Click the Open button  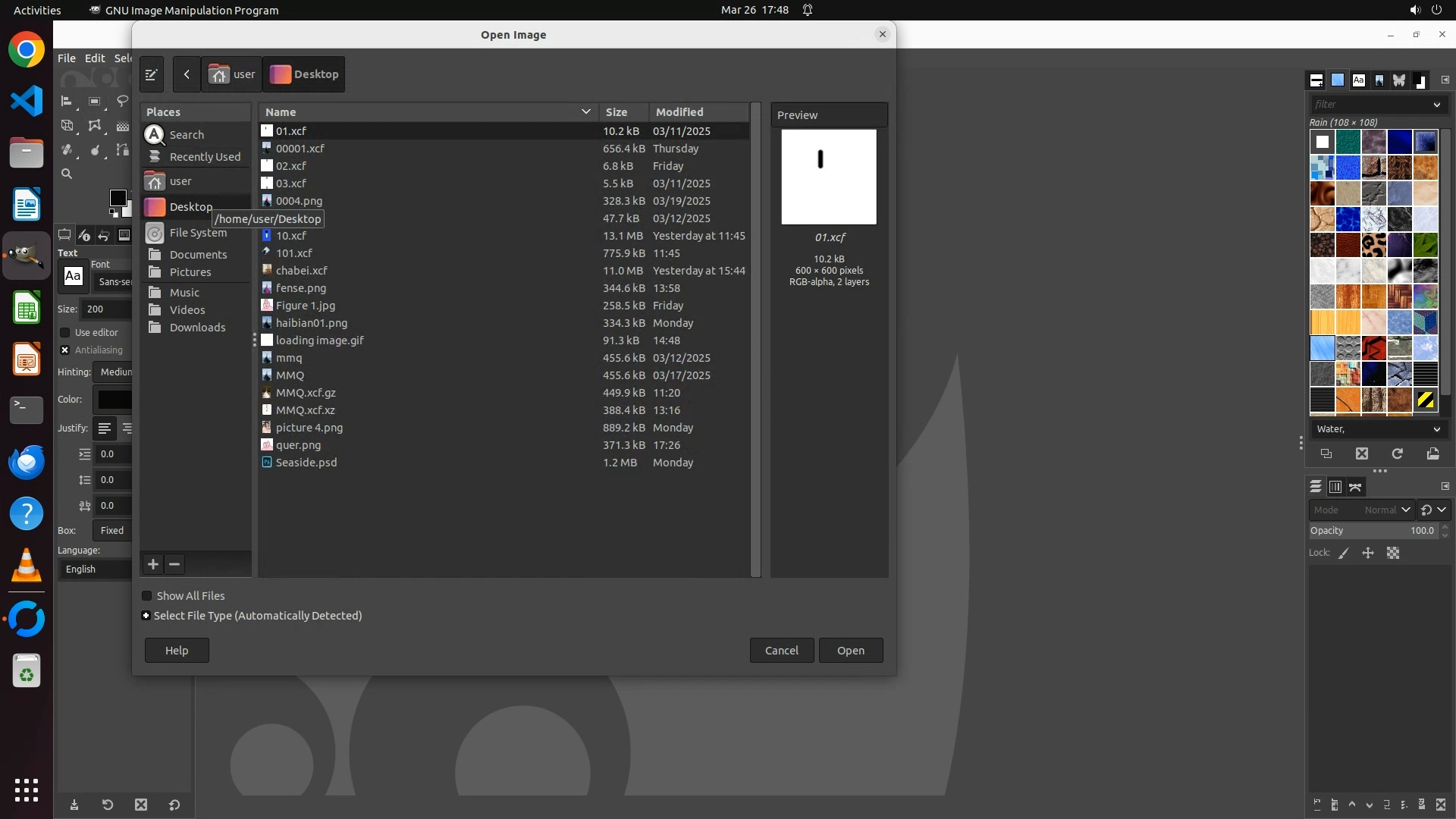850,651
